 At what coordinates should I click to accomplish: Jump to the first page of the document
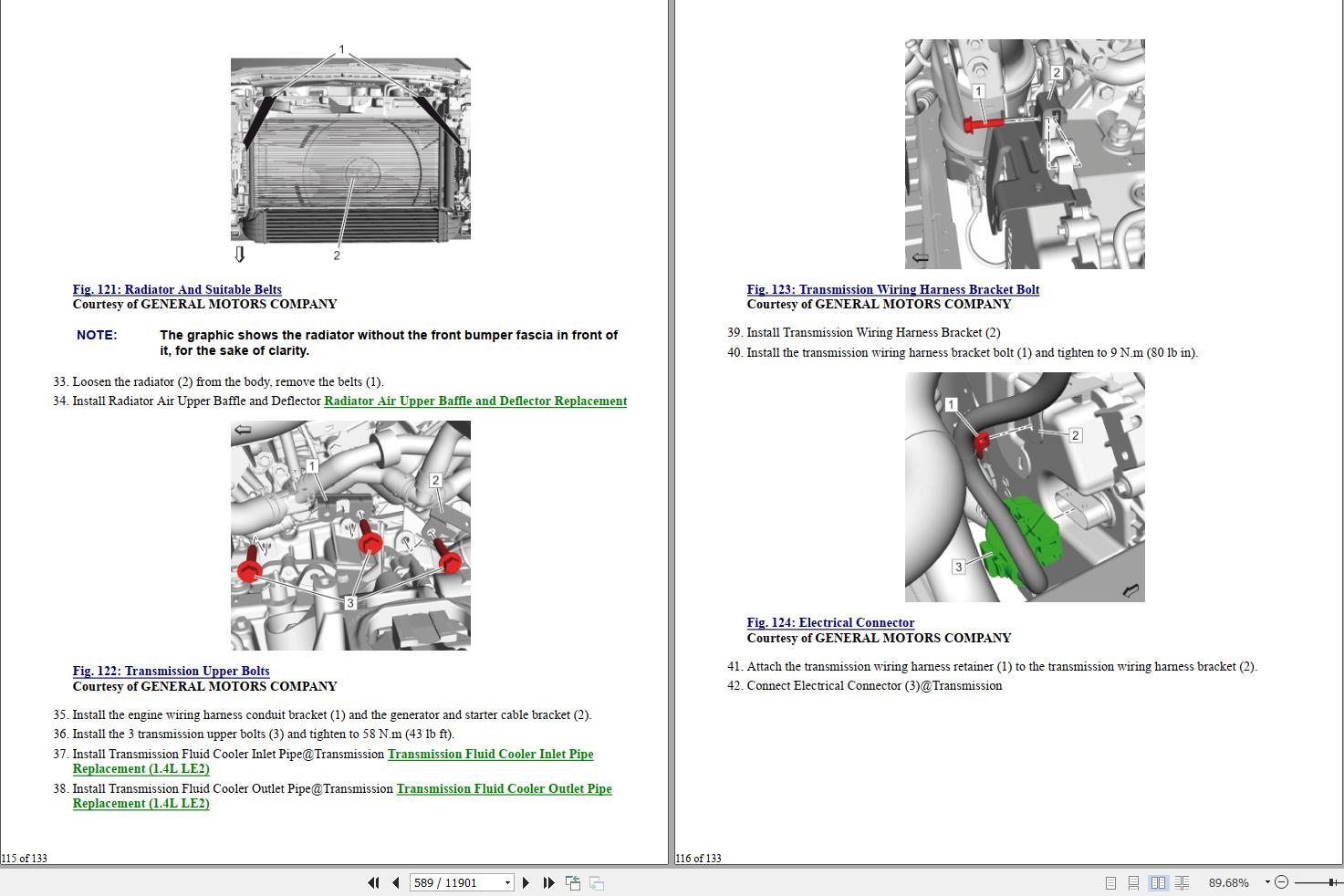373,882
